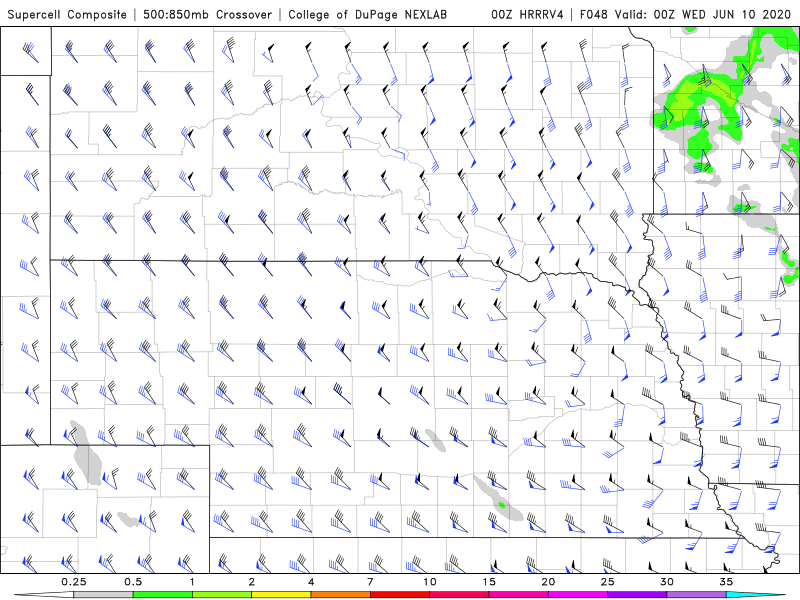Click the red 7–10 color bar segment
Viewport: 800px width, 600px height.
pos(399,595)
